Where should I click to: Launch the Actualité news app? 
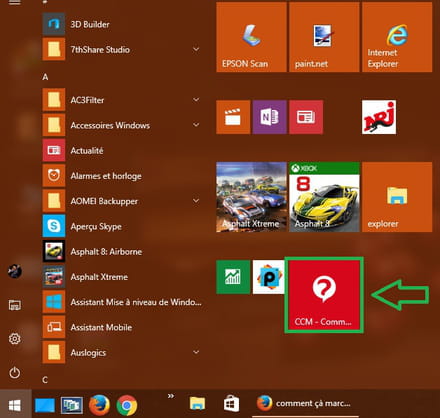tap(122, 151)
